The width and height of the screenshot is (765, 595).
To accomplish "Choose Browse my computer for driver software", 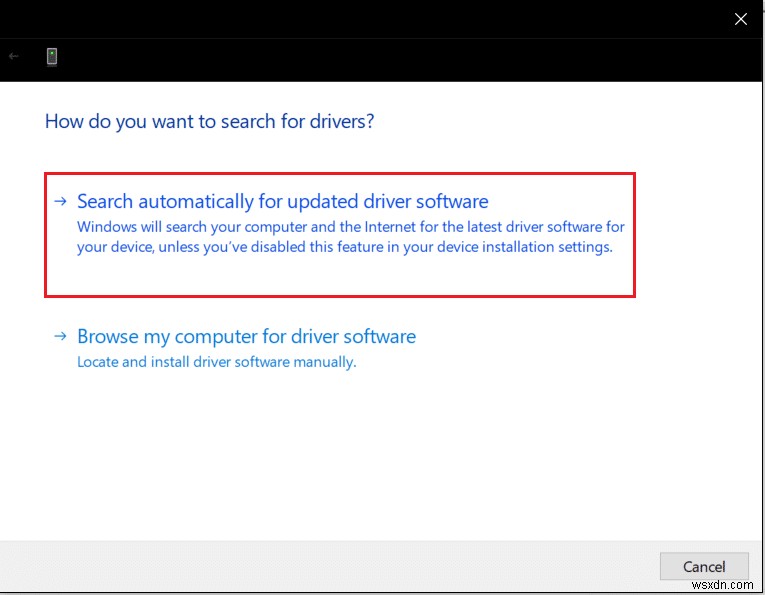I will coord(246,337).
